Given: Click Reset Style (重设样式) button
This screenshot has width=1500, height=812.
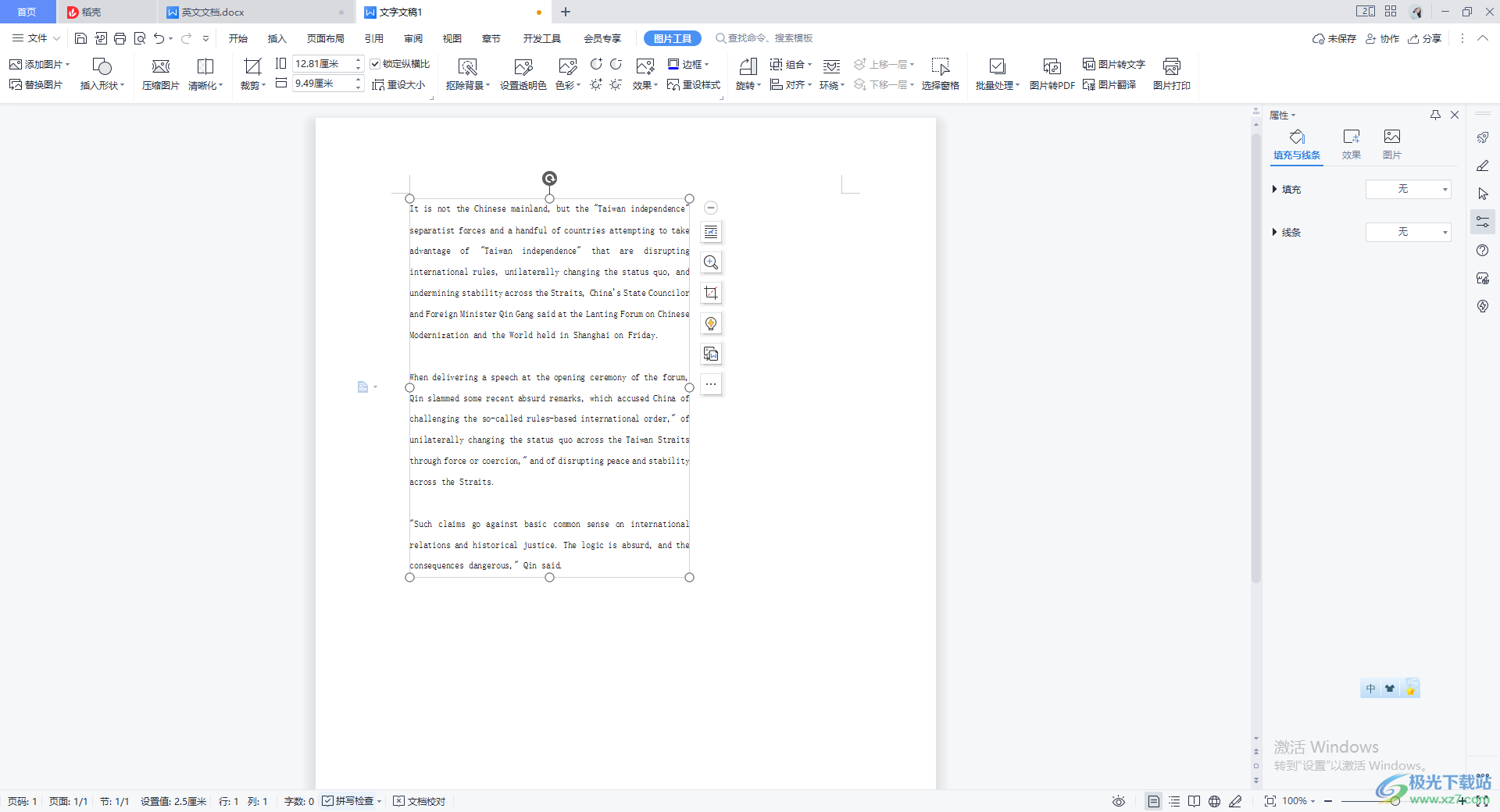Looking at the screenshot, I should (694, 85).
